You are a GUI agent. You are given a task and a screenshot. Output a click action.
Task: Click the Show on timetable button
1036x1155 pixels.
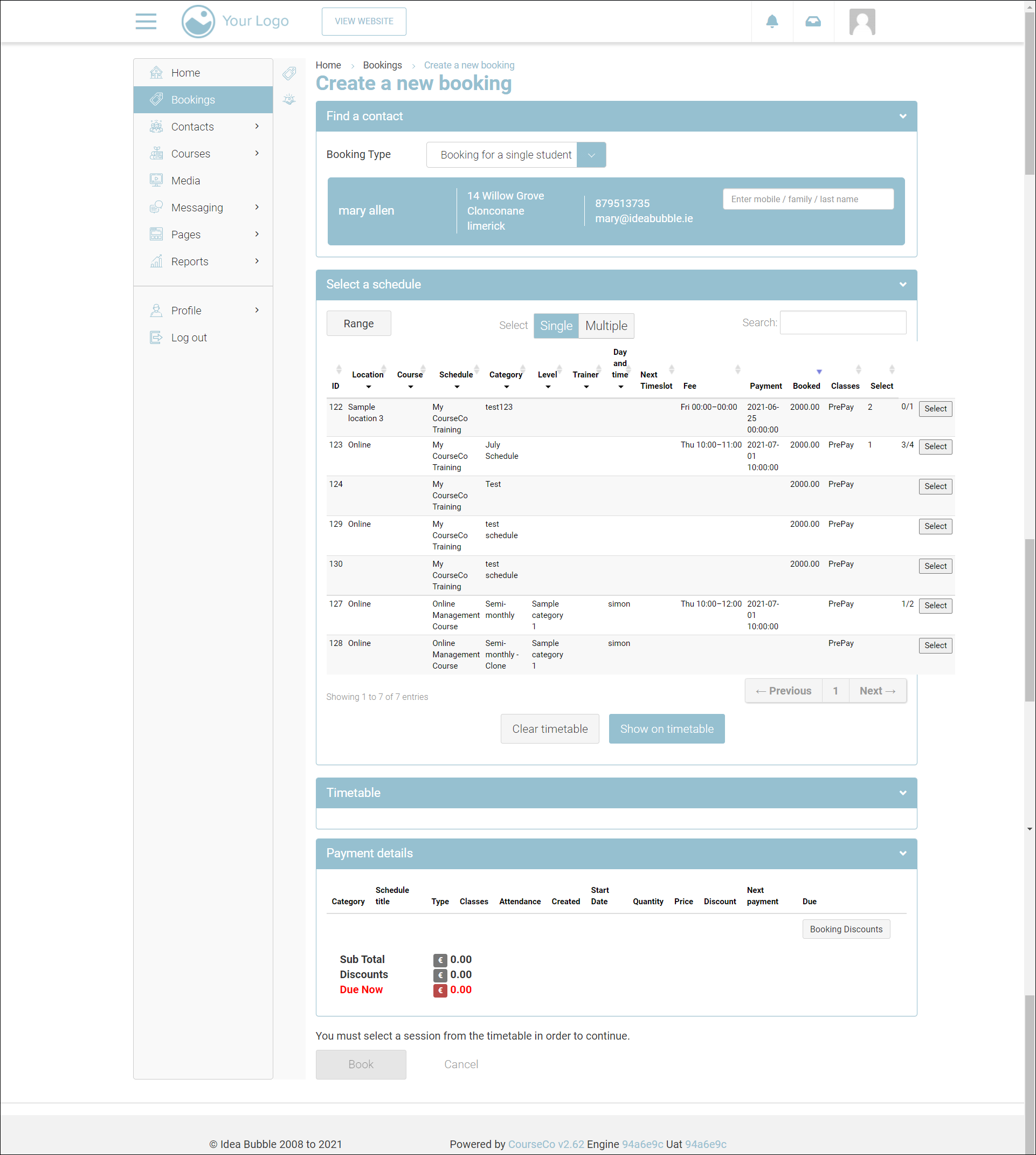666,728
